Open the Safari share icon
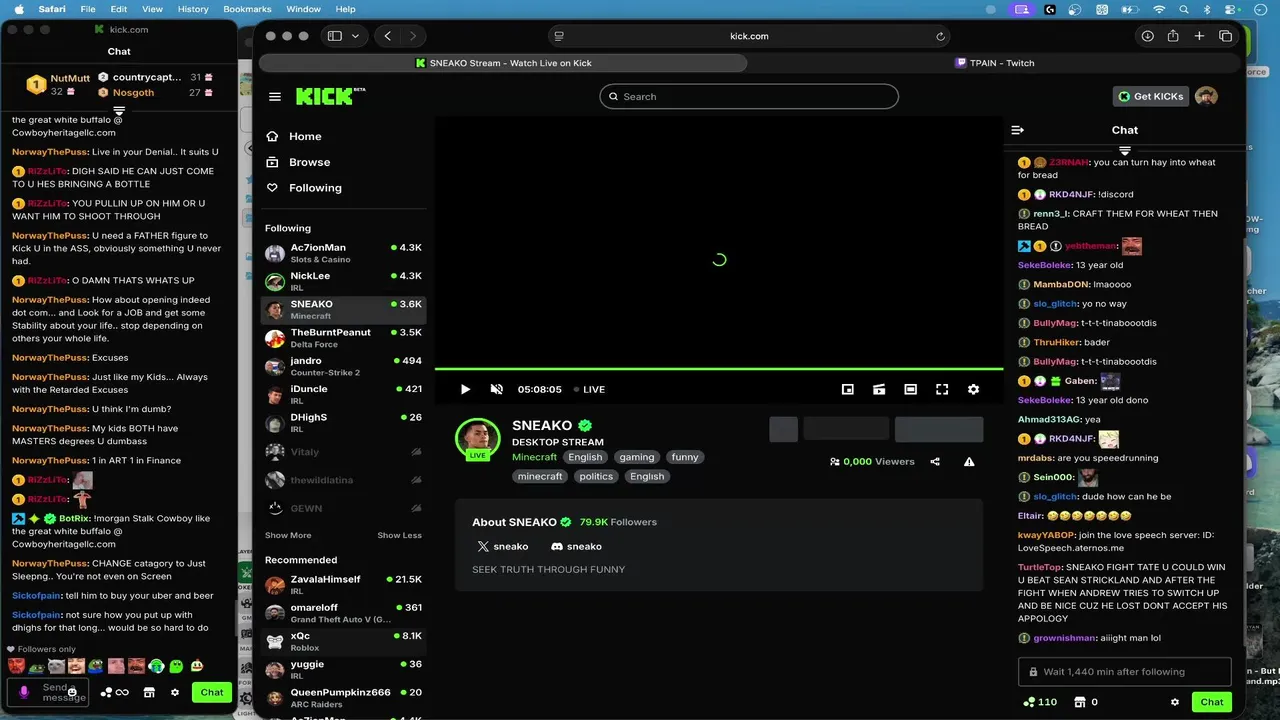 coord(1174,36)
